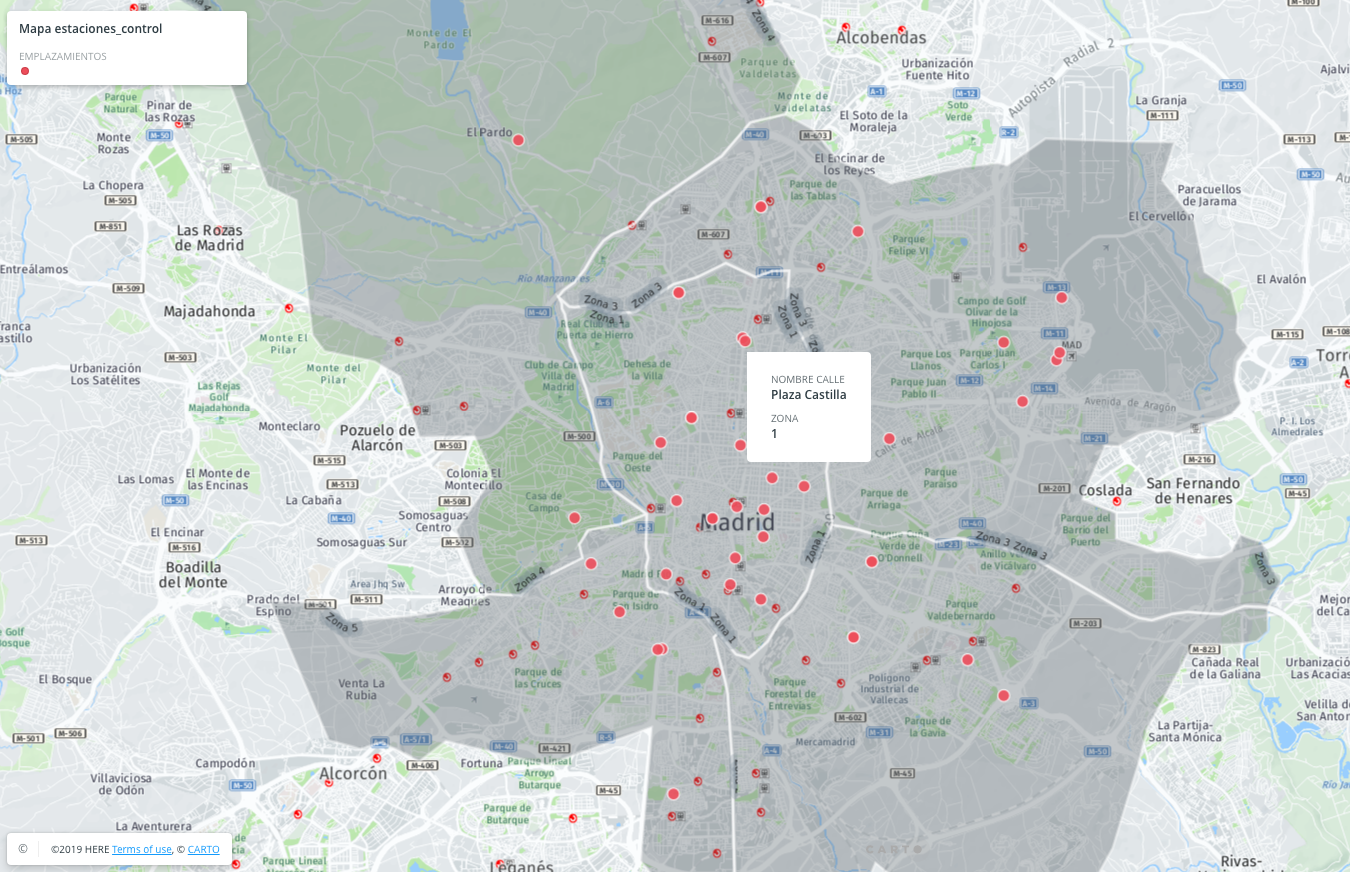Click the EMPLAZAMIENTOS legend layer label

pos(63,56)
